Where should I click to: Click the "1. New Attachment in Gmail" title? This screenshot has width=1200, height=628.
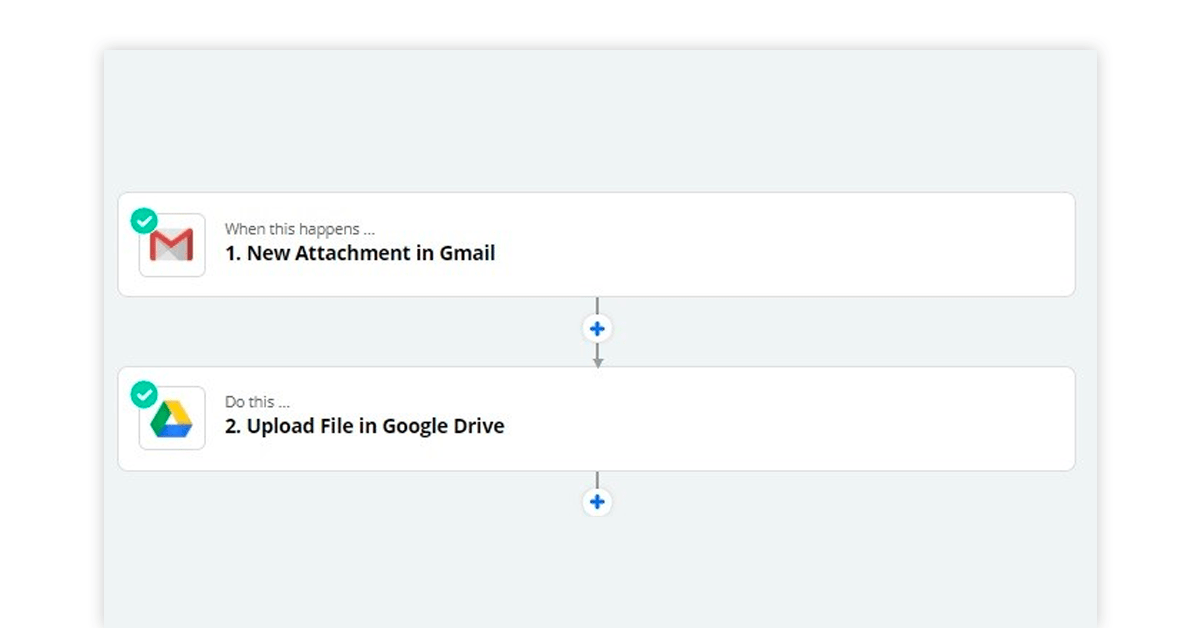[x=360, y=253]
